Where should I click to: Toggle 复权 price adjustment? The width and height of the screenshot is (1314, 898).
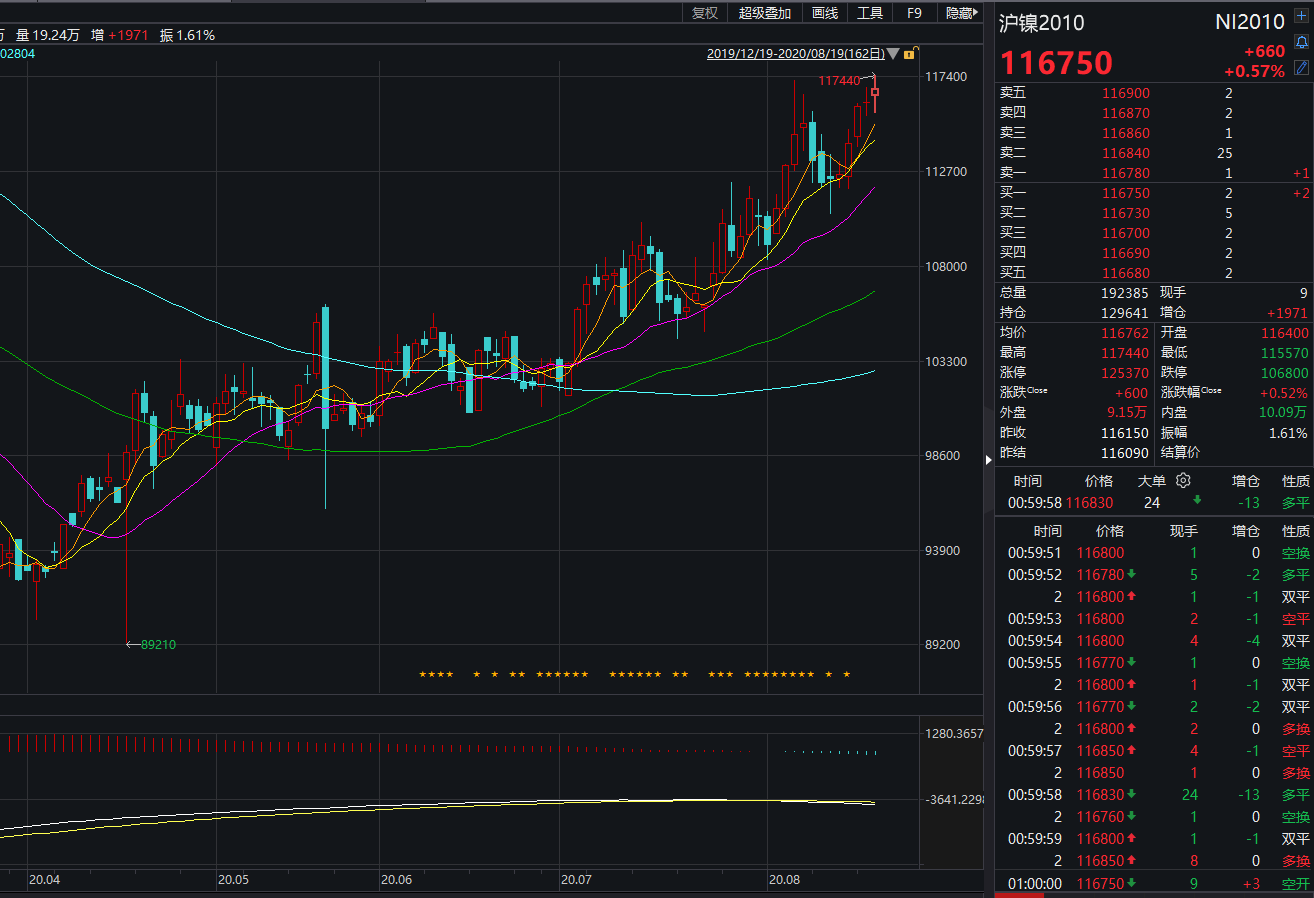point(705,13)
